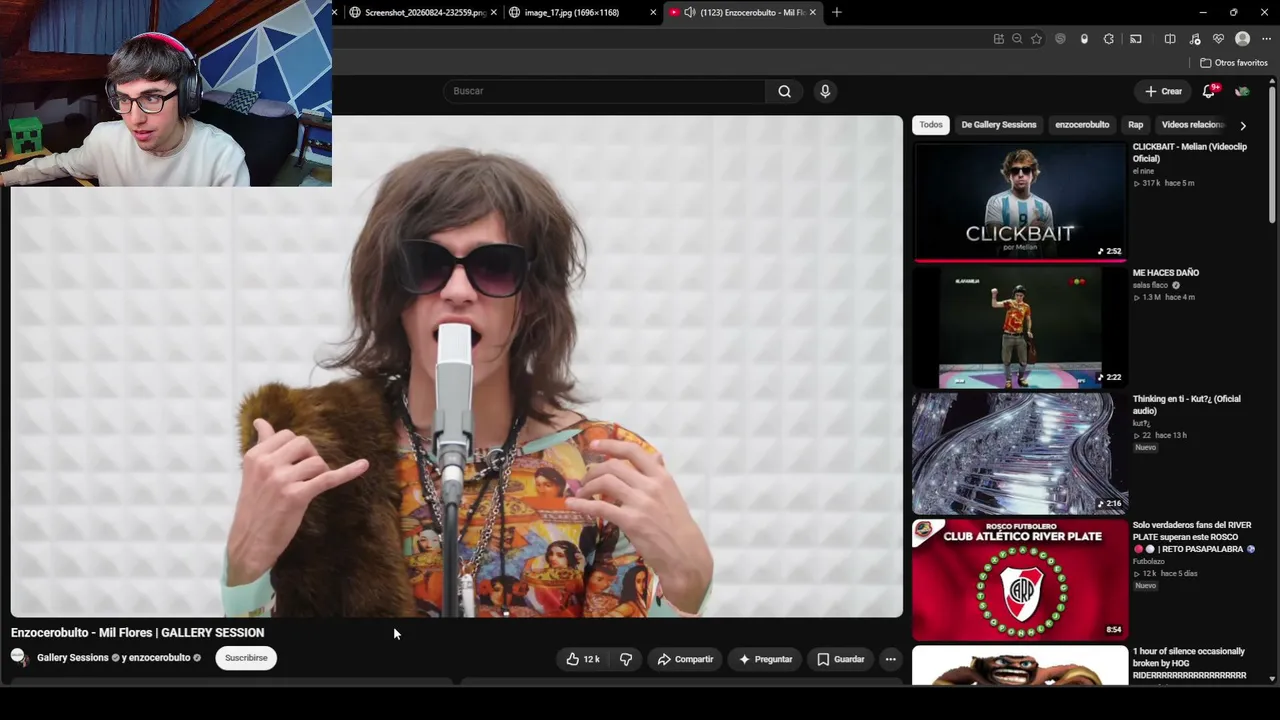Open the CLICKBAIT - Melian video thumbnail
Screen dimensions: 1280x720
pos(1019,202)
